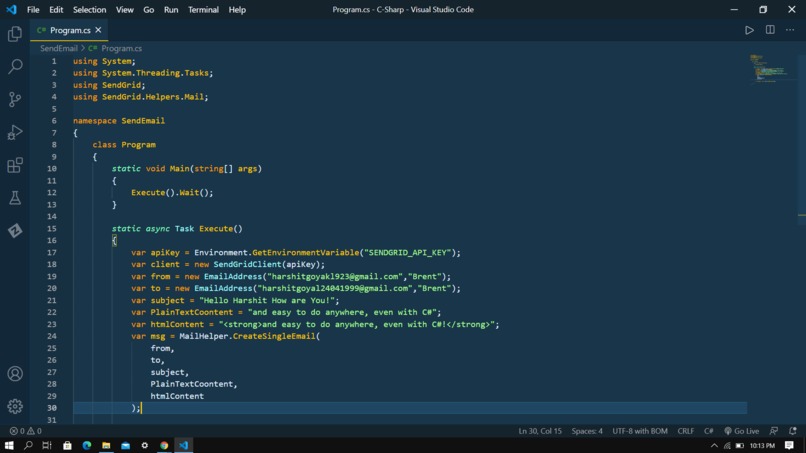Open the Explorer view in activity bar
This screenshot has width=806, height=453.
[15, 34]
